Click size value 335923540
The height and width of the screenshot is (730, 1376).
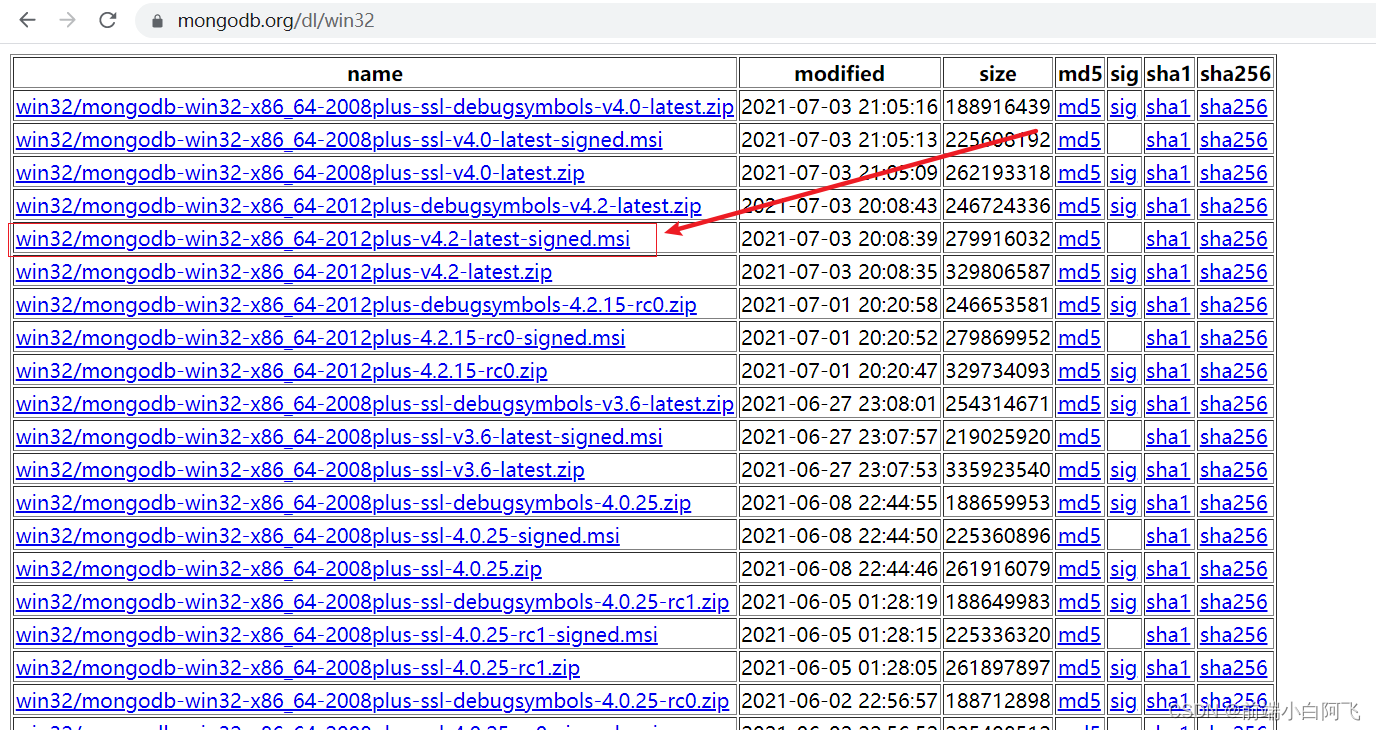[998, 470]
